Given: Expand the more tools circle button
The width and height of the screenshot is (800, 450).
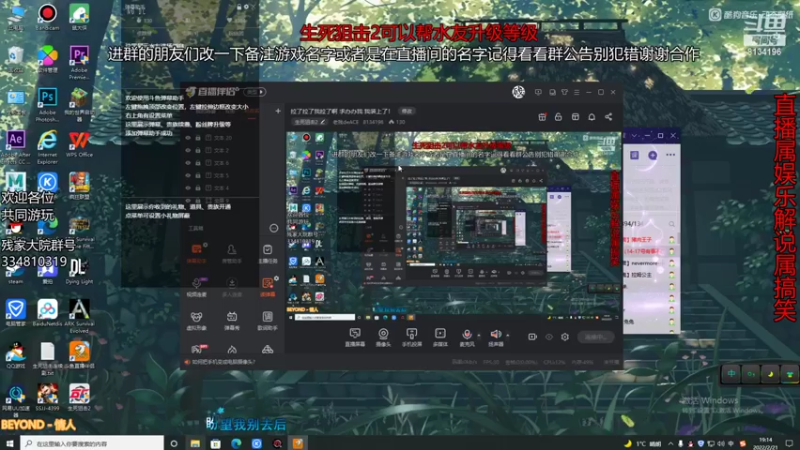Looking at the screenshot, I should coord(274,228).
